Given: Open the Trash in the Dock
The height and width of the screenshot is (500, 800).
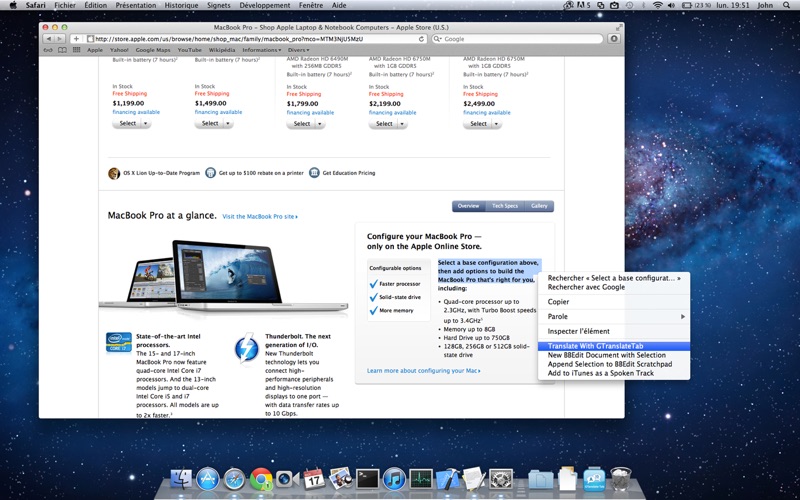Looking at the screenshot, I should (x=621, y=479).
